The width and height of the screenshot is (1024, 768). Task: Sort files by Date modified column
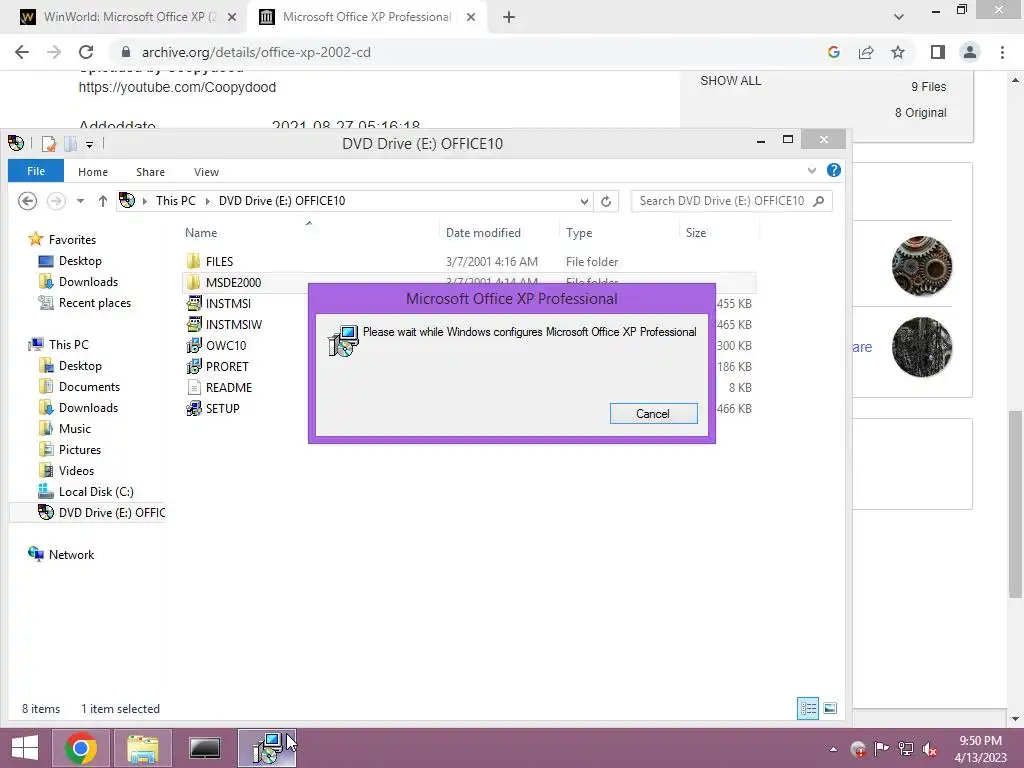[483, 232]
